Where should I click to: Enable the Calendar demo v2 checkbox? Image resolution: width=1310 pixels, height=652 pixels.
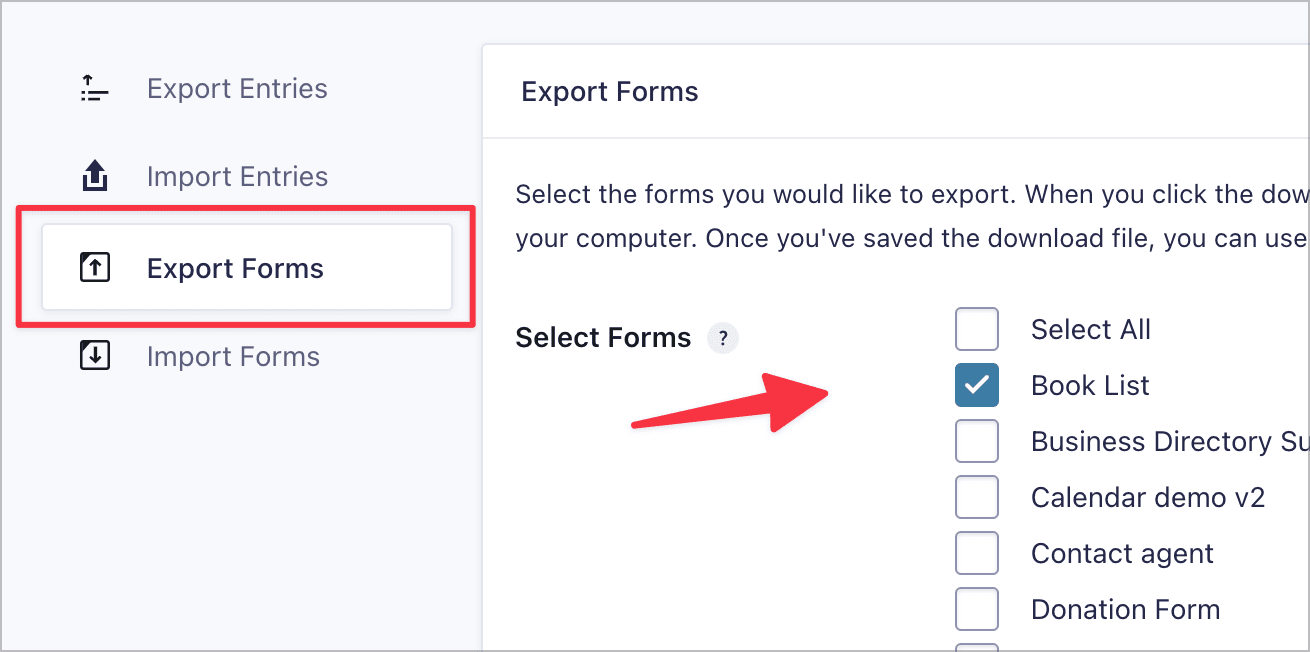(976, 498)
